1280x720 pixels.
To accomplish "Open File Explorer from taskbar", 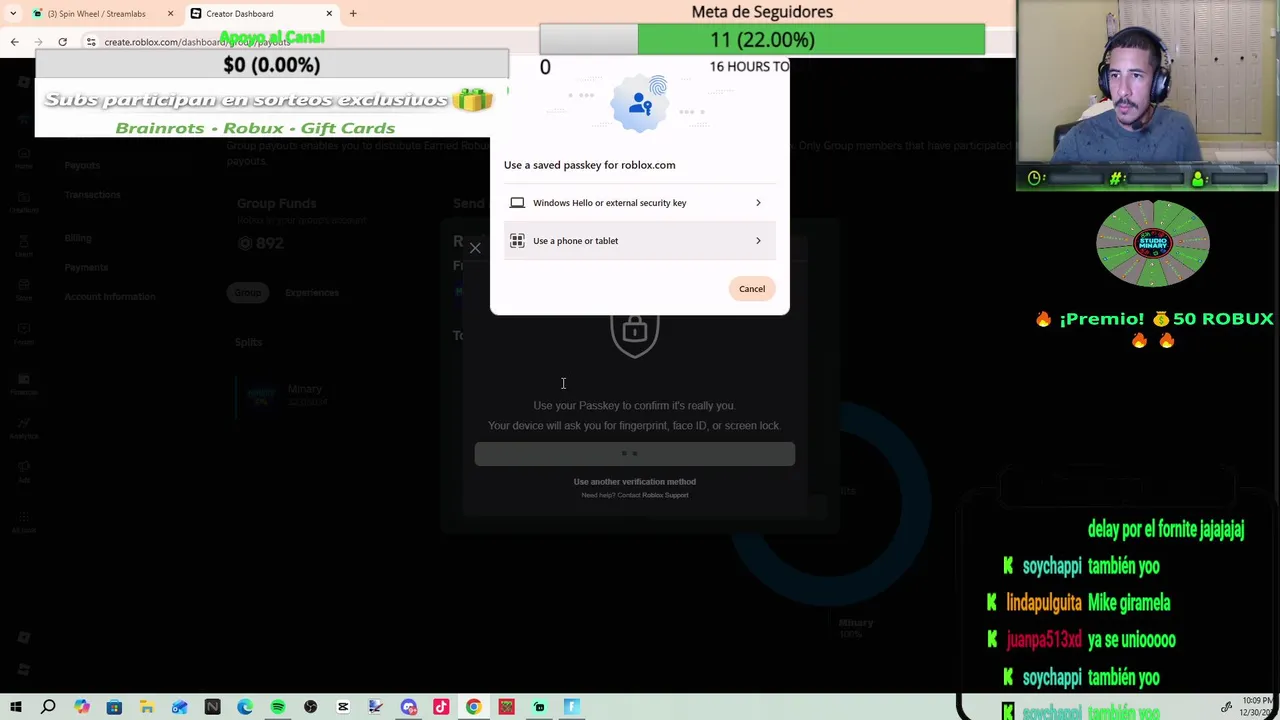I will pyautogui.click(x=146, y=708).
